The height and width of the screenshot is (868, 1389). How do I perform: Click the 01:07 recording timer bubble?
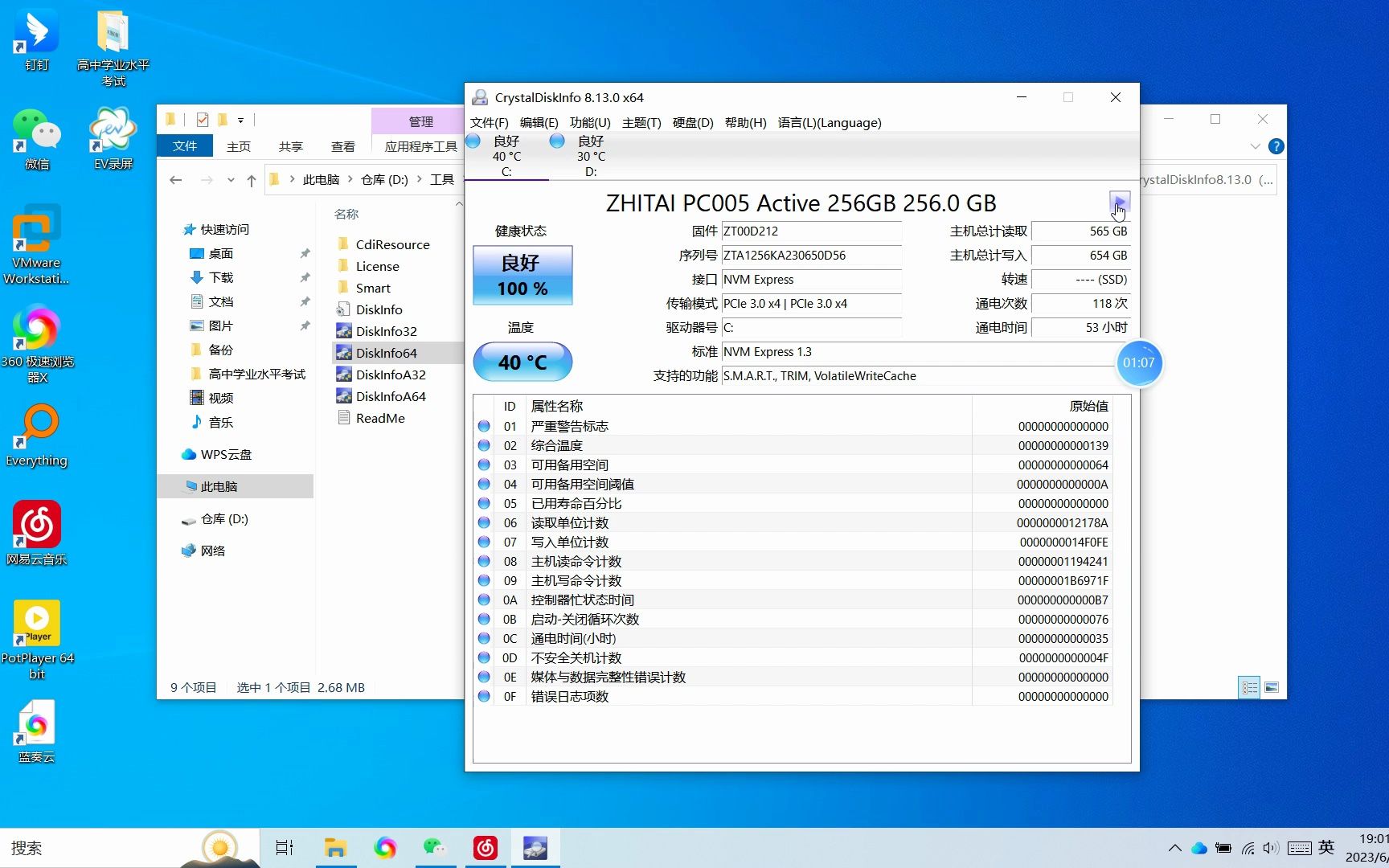point(1139,362)
